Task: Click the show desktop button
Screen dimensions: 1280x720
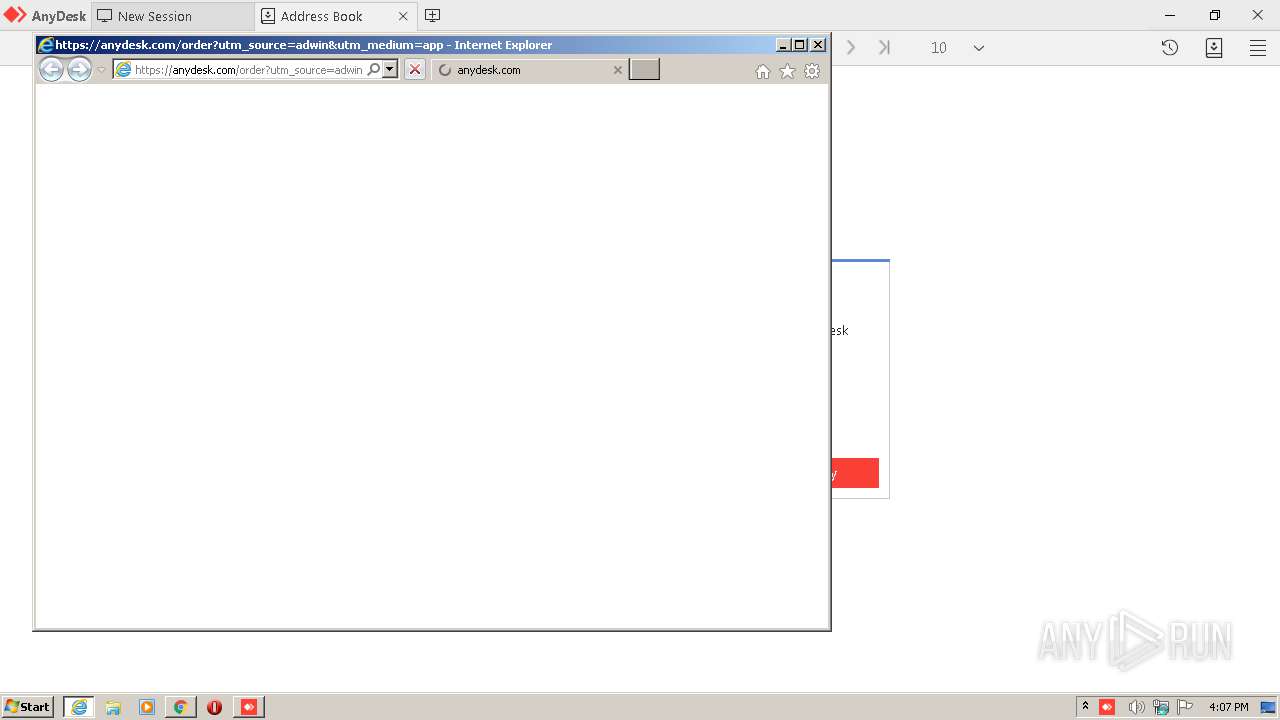Action: (1268, 707)
